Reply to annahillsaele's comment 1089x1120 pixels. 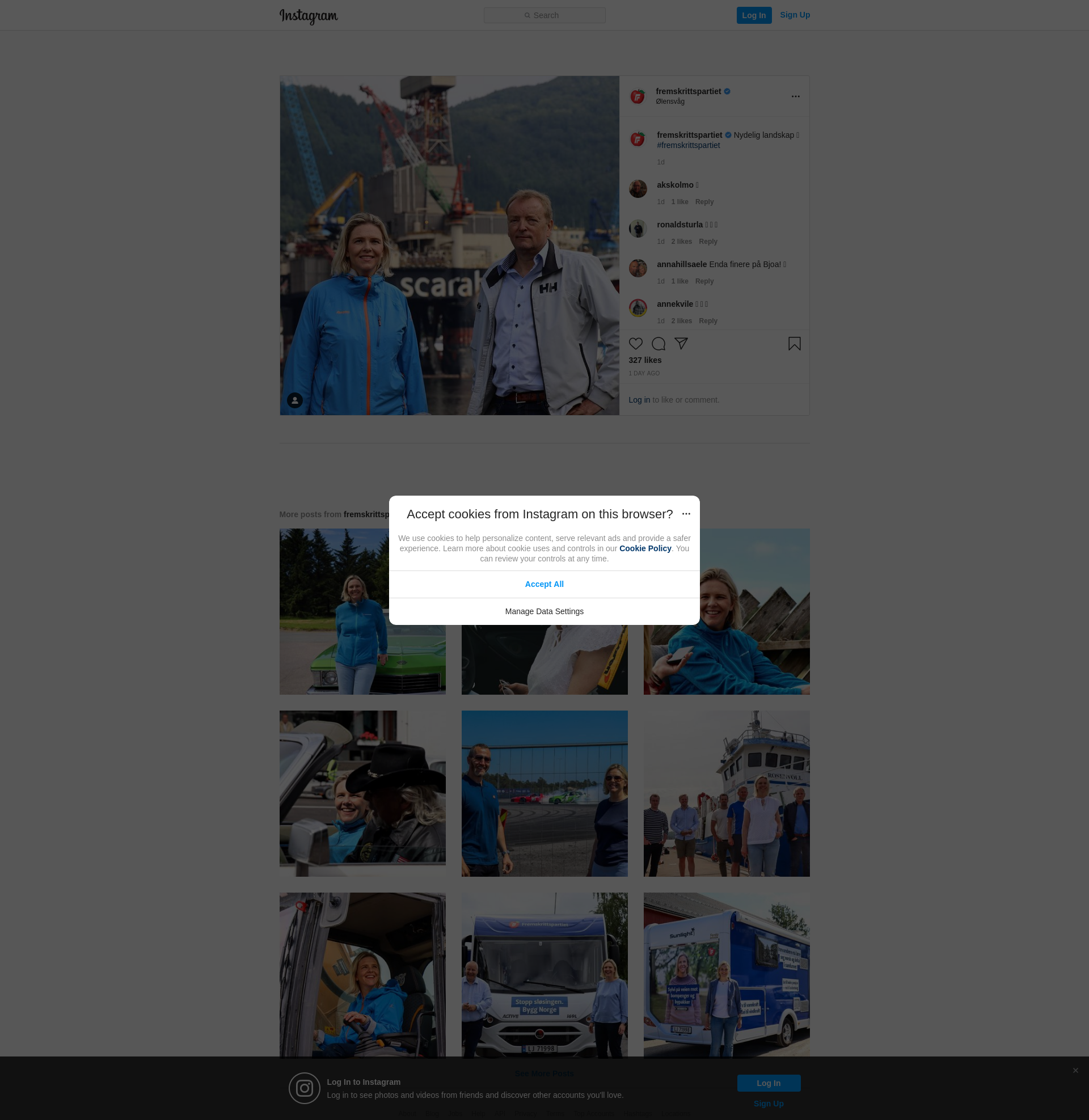[x=704, y=281]
